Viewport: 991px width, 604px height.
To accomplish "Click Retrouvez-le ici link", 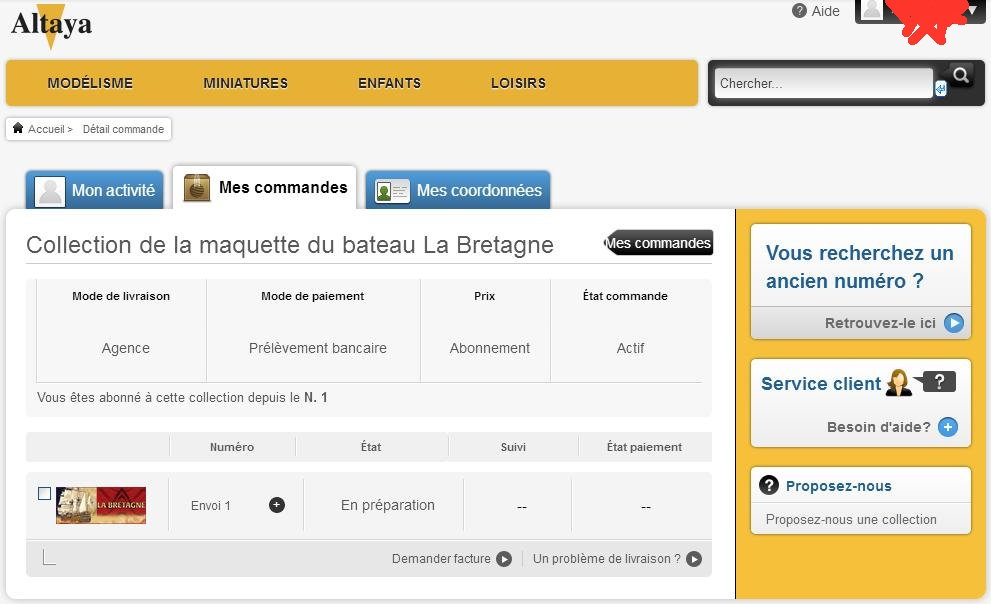I will point(880,323).
